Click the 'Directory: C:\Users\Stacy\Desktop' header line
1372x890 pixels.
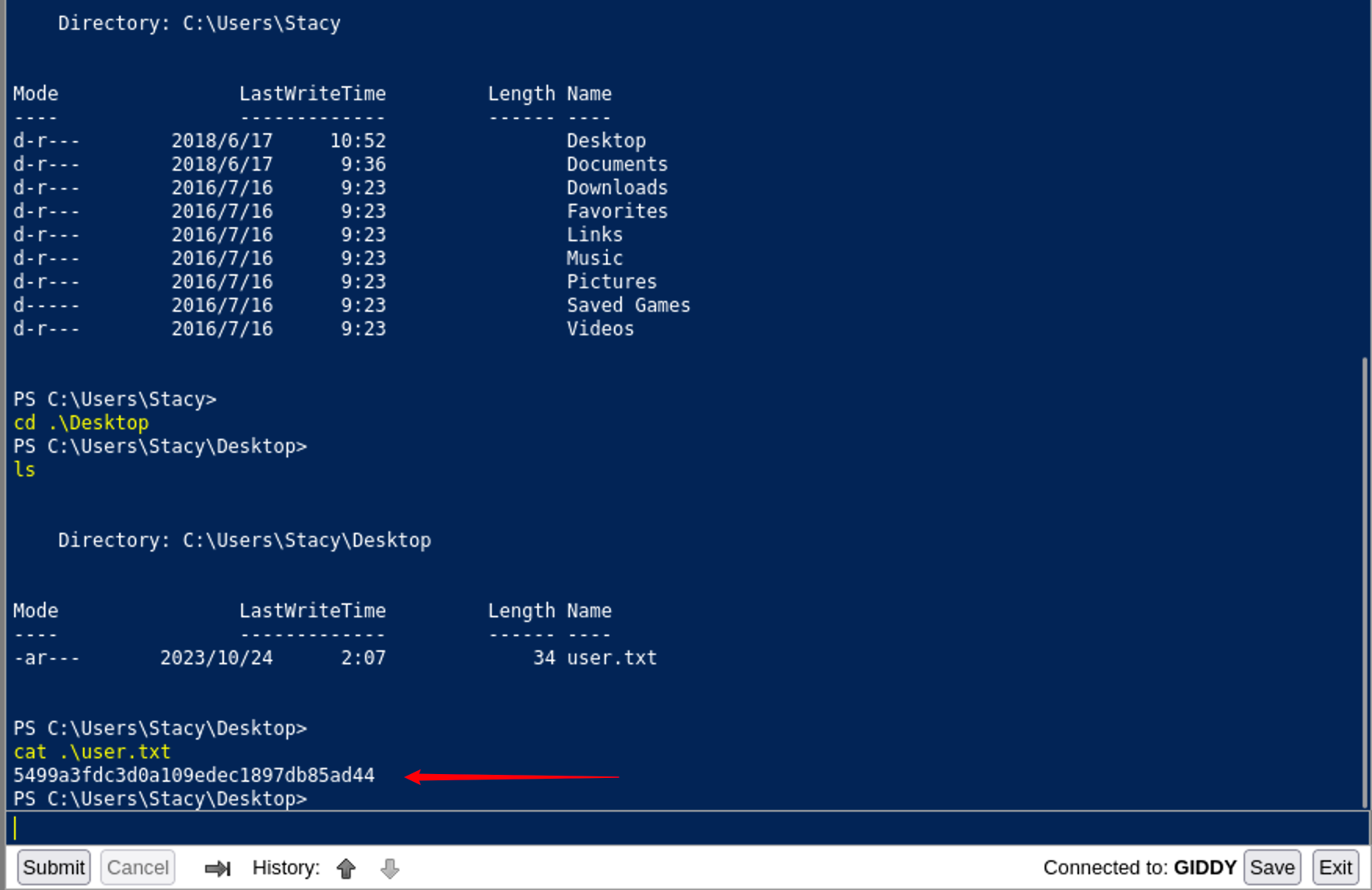pyautogui.click(x=244, y=540)
